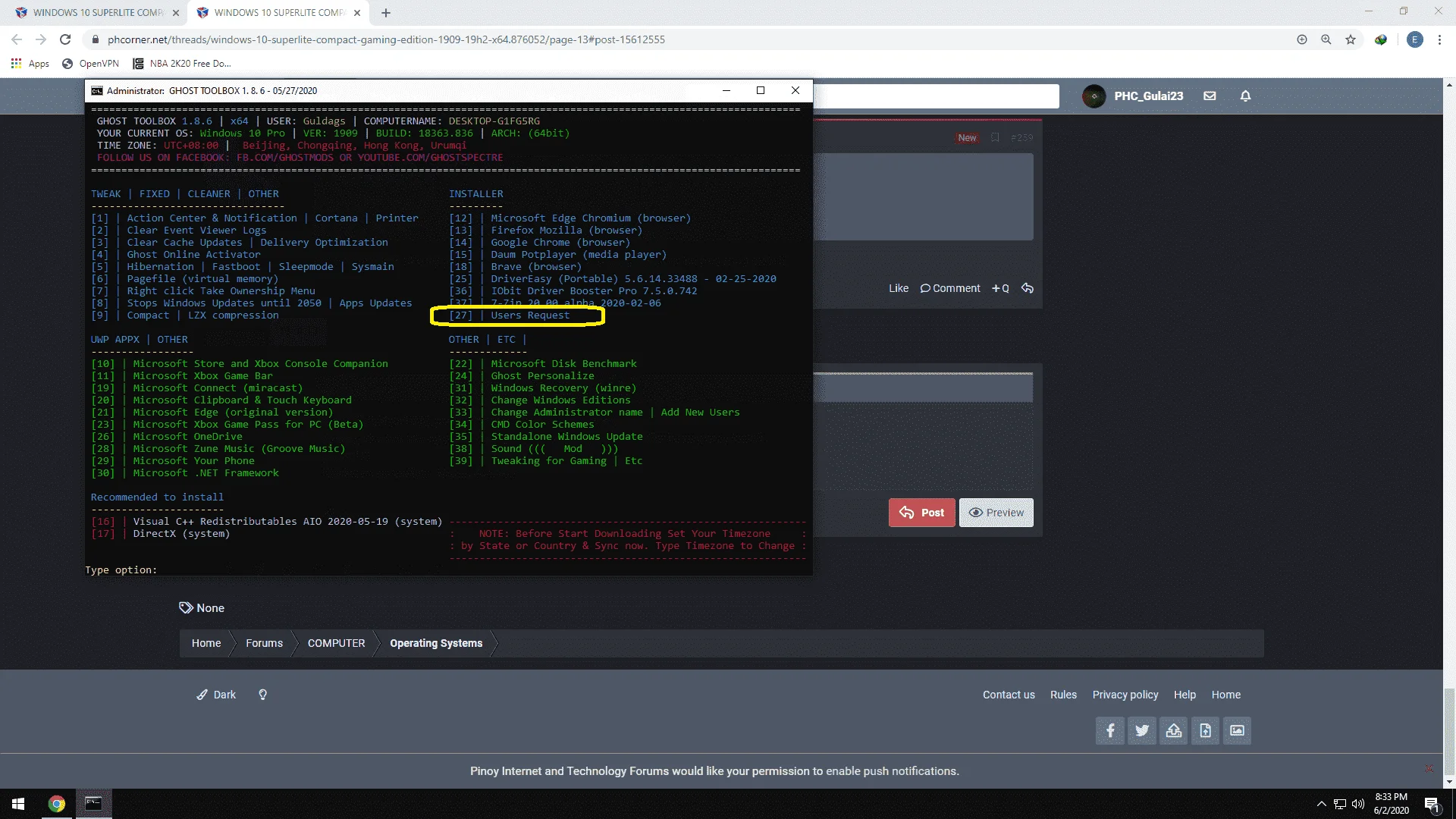1456x819 pixels.
Task: Open Chrome zoom magnifier icon
Action: (x=1326, y=39)
